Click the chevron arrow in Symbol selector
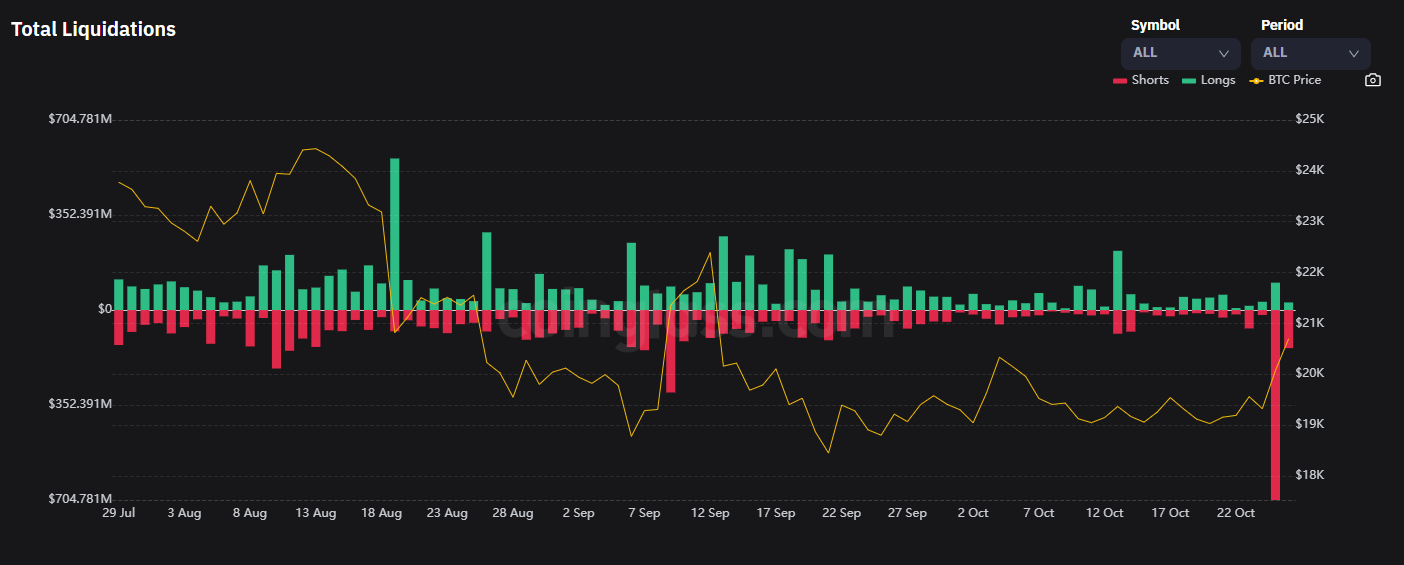 (x=1224, y=54)
